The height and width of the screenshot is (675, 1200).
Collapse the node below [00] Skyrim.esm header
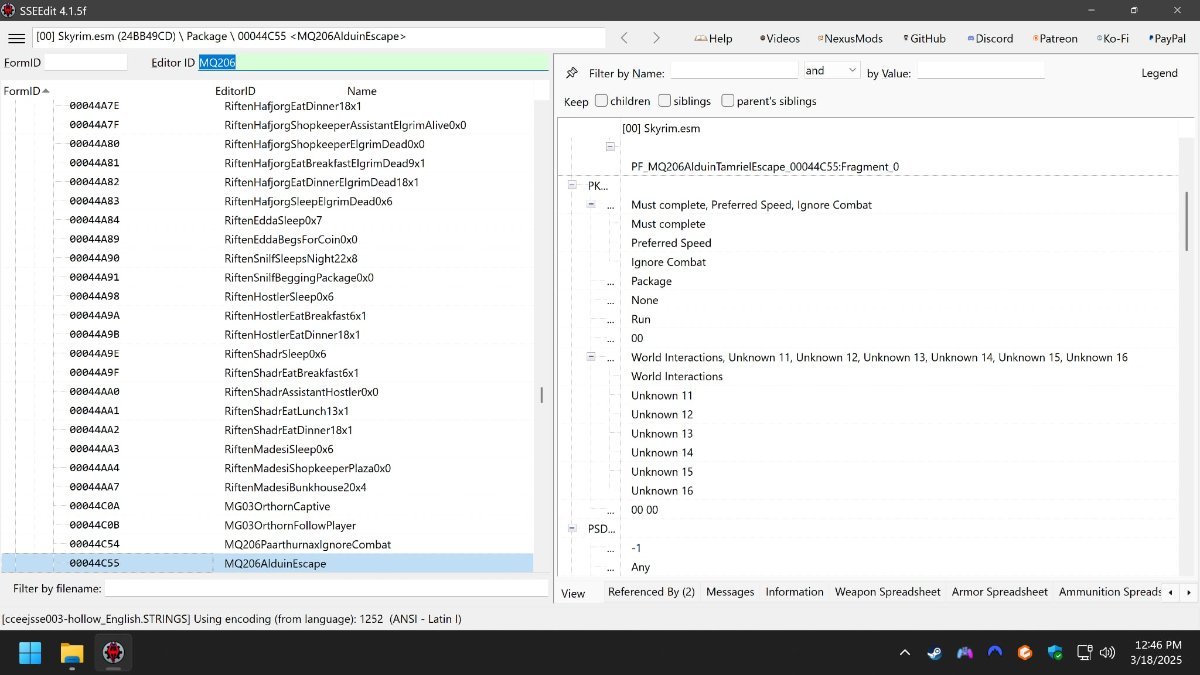(x=610, y=147)
